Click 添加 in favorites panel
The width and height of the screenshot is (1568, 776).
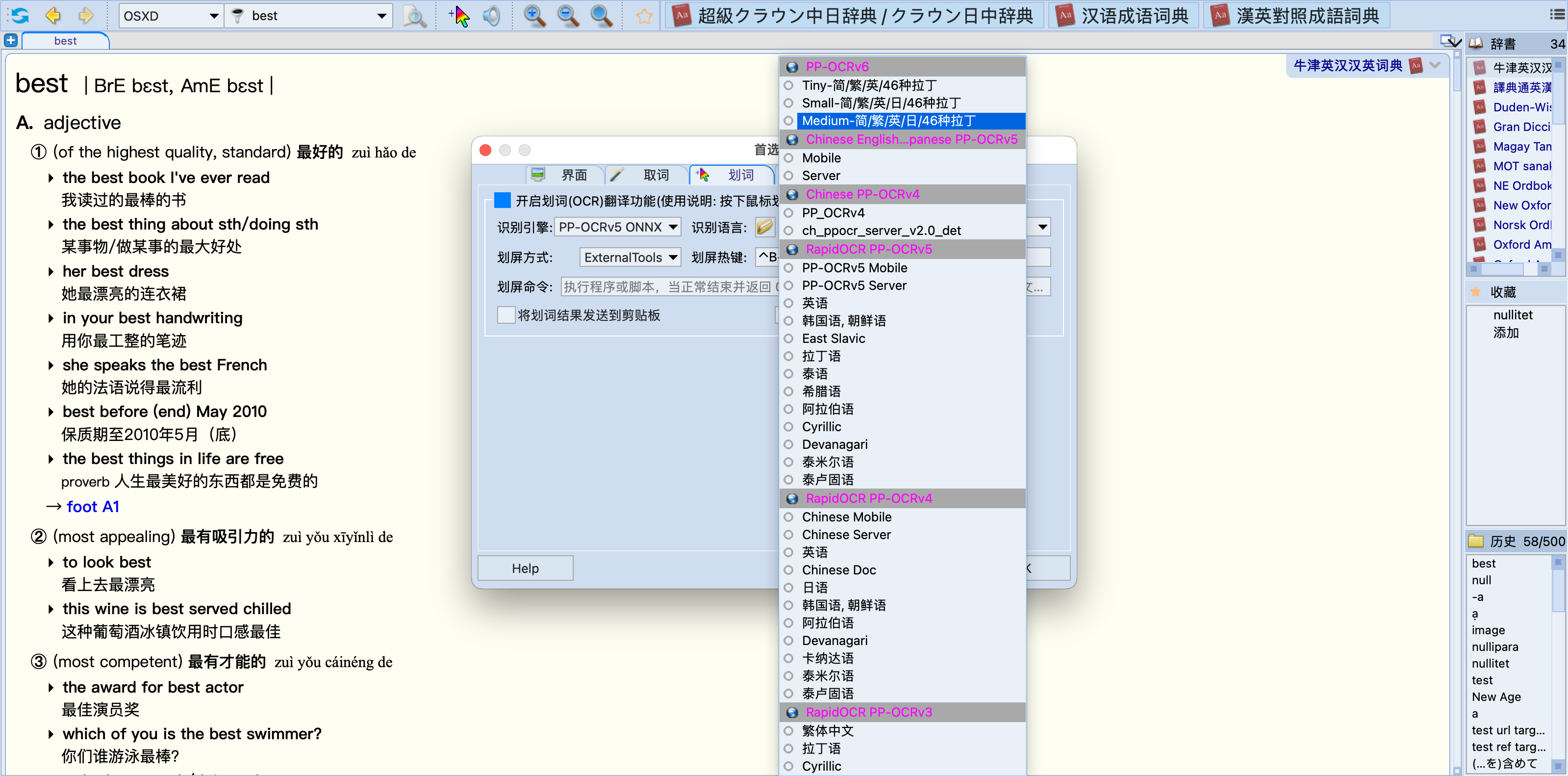[1506, 333]
